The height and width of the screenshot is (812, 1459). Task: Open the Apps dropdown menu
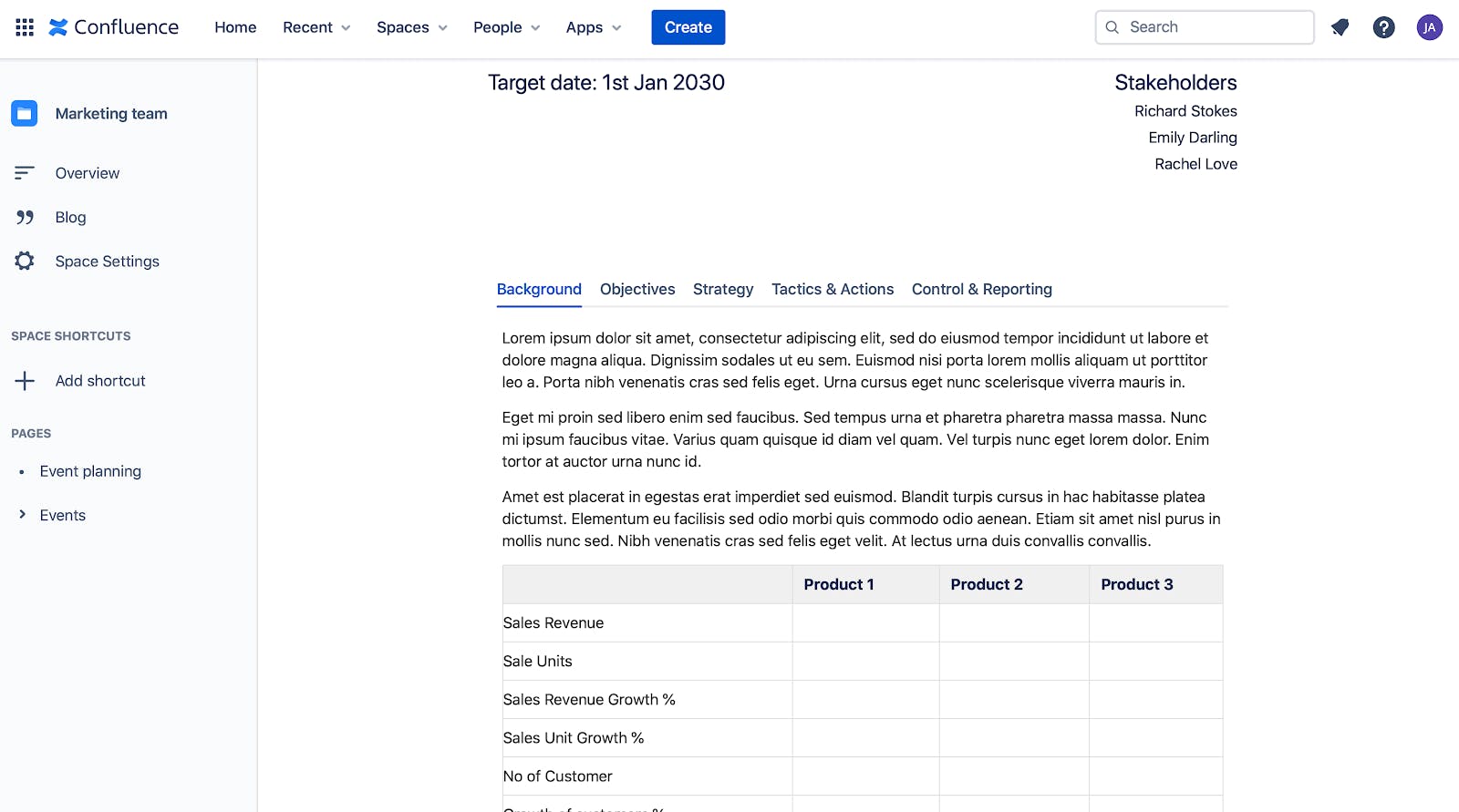(x=594, y=27)
